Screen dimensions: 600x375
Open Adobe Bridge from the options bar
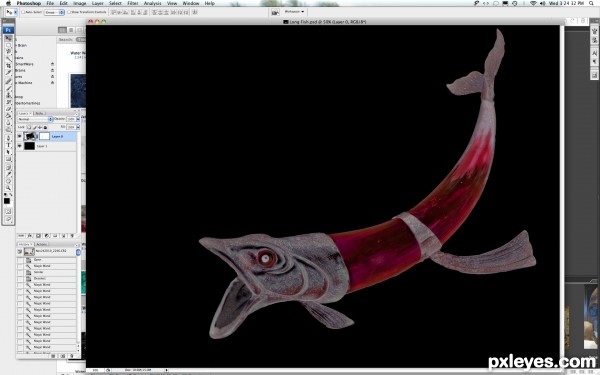(275, 12)
